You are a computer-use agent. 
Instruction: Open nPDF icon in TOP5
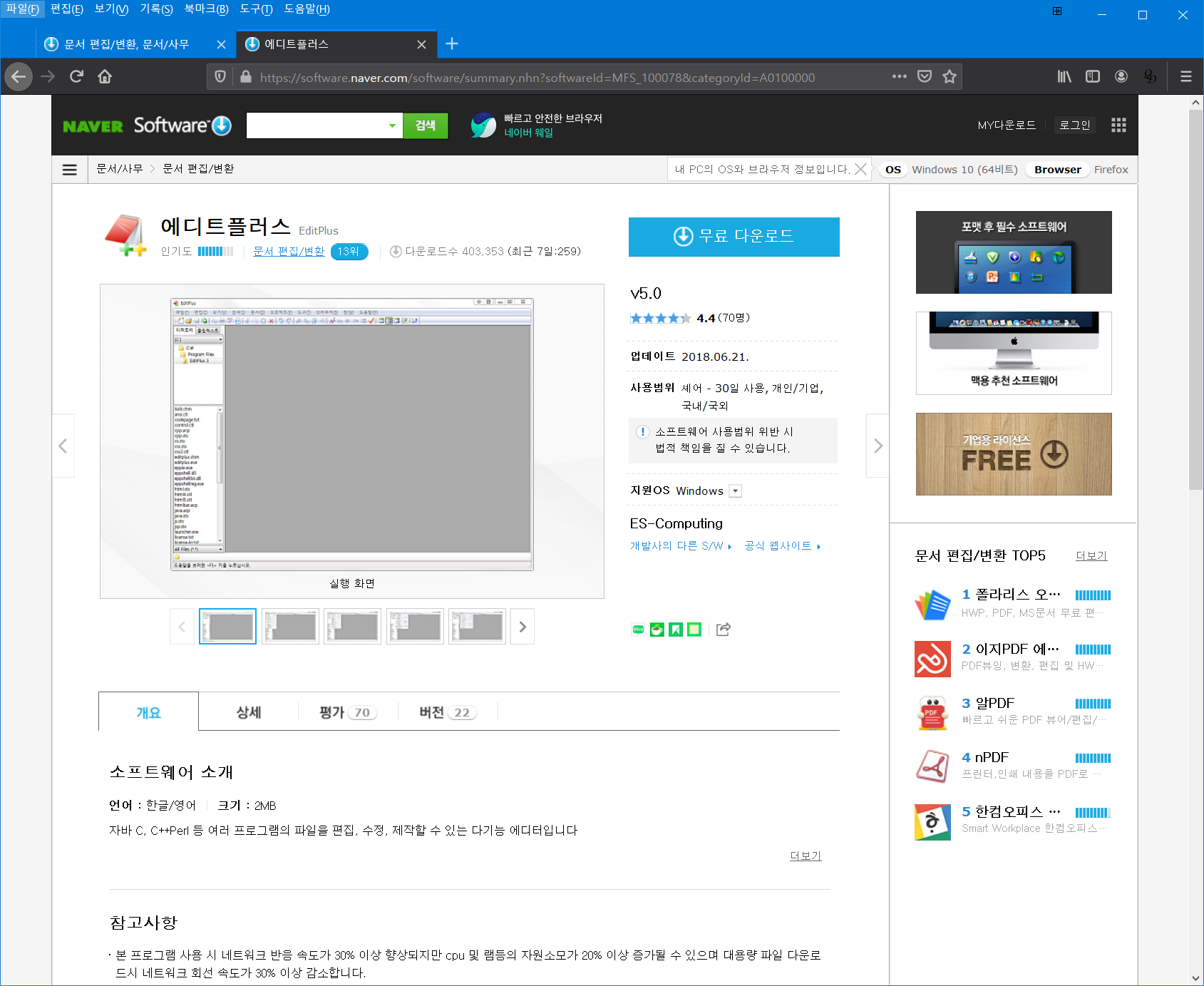(x=932, y=767)
